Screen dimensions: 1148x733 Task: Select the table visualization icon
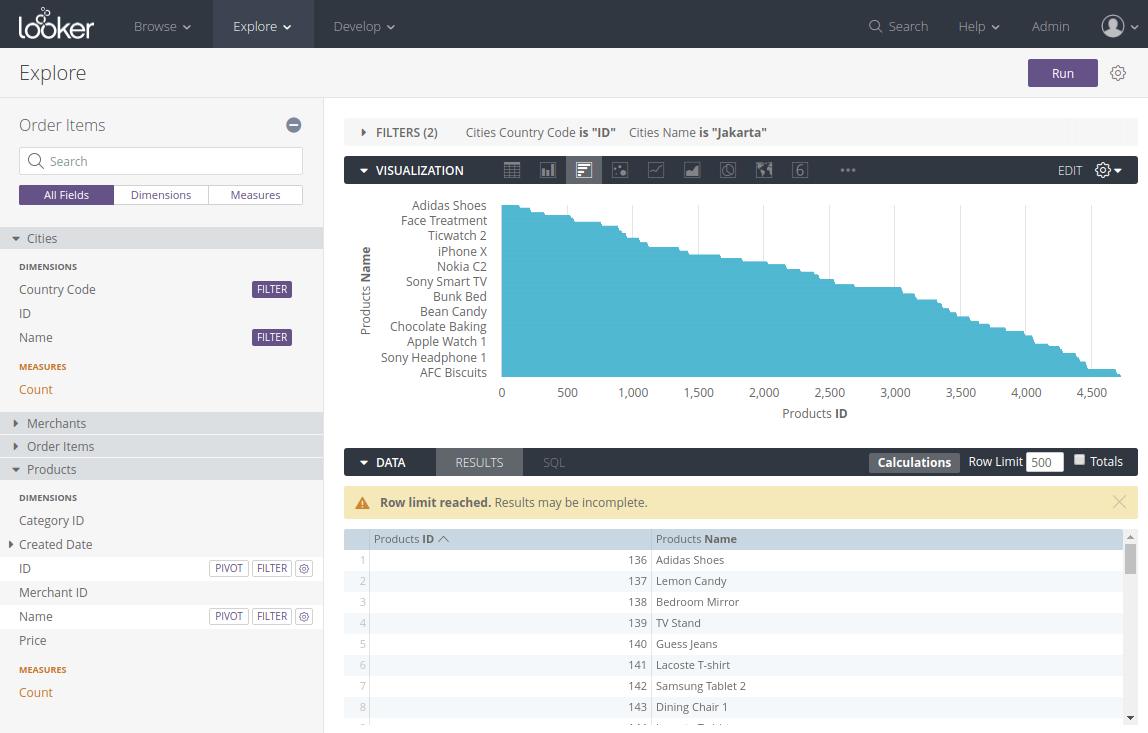click(512, 170)
